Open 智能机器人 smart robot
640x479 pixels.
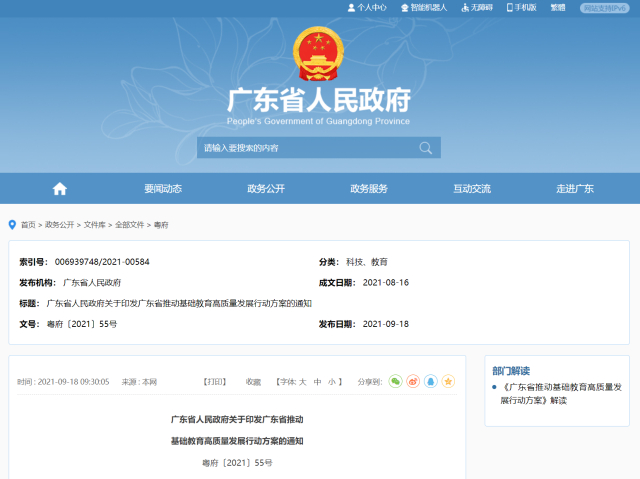click(424, 7)
